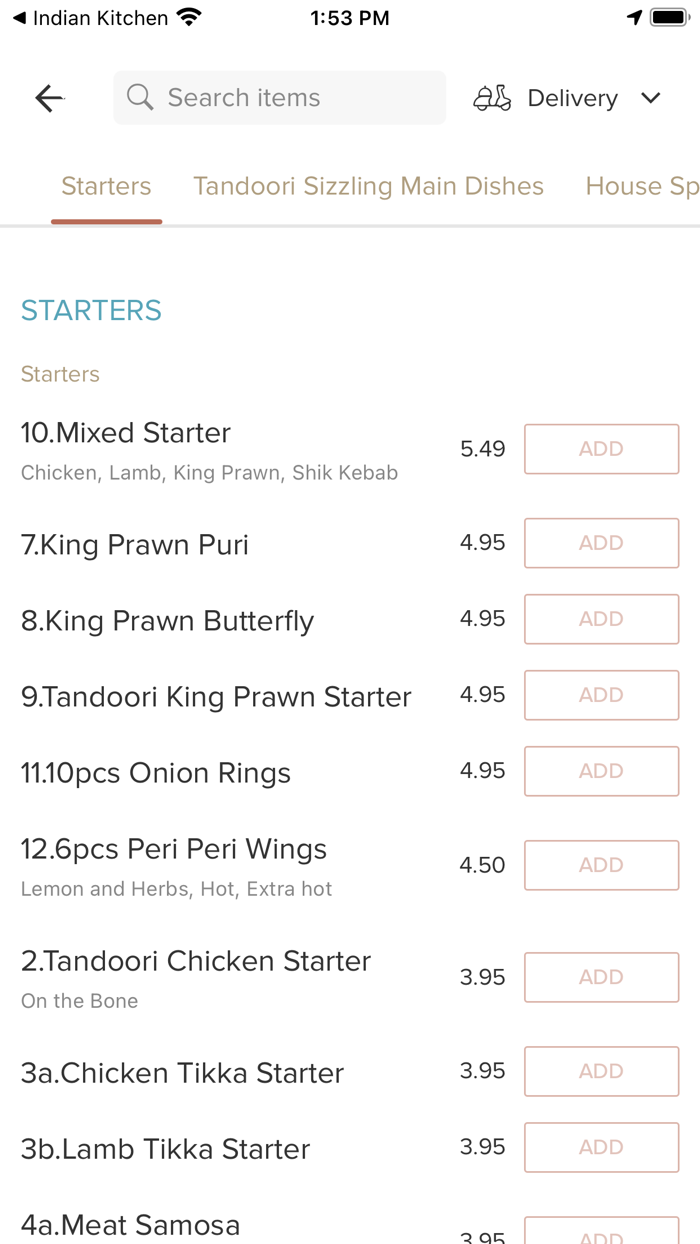Add 10.Mixed Starter to order
Screen dimensions: 700x1244
[601, 449]
